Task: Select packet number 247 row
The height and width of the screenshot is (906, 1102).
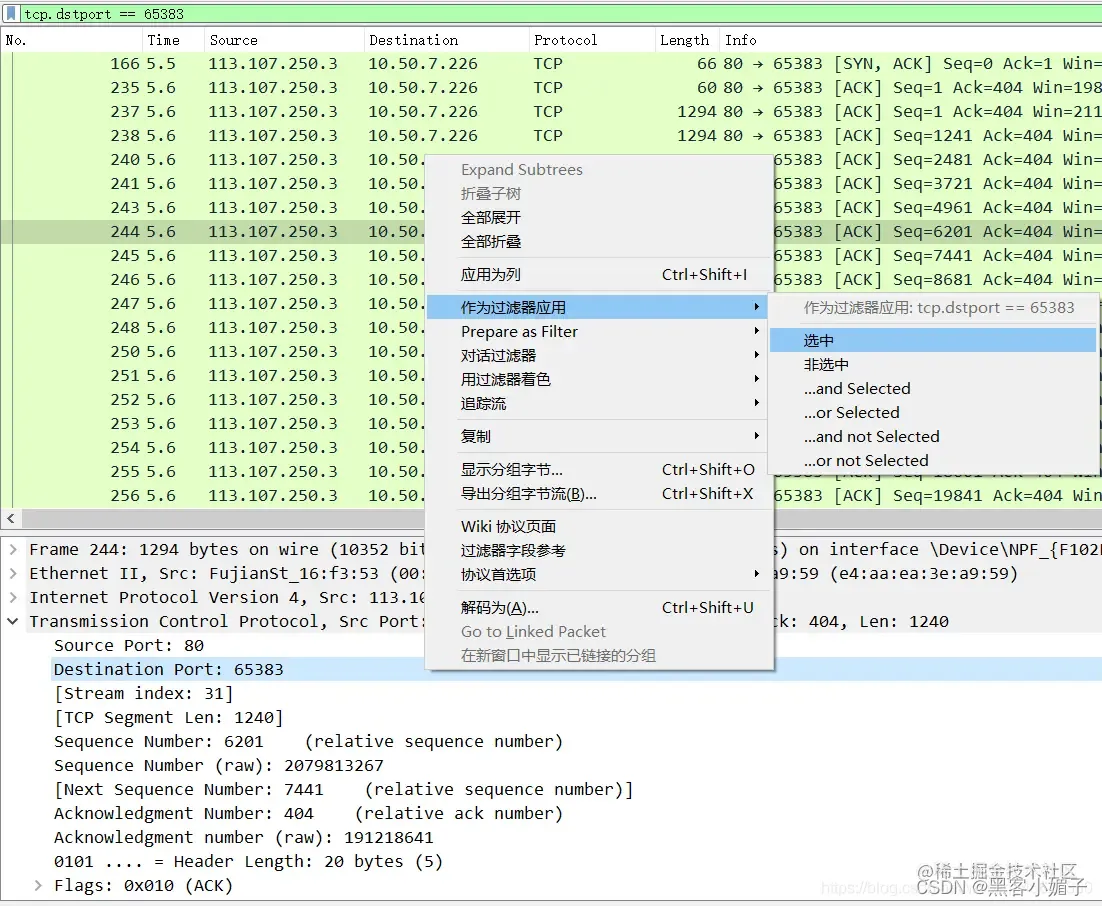Action: click(x=212, y=304)
